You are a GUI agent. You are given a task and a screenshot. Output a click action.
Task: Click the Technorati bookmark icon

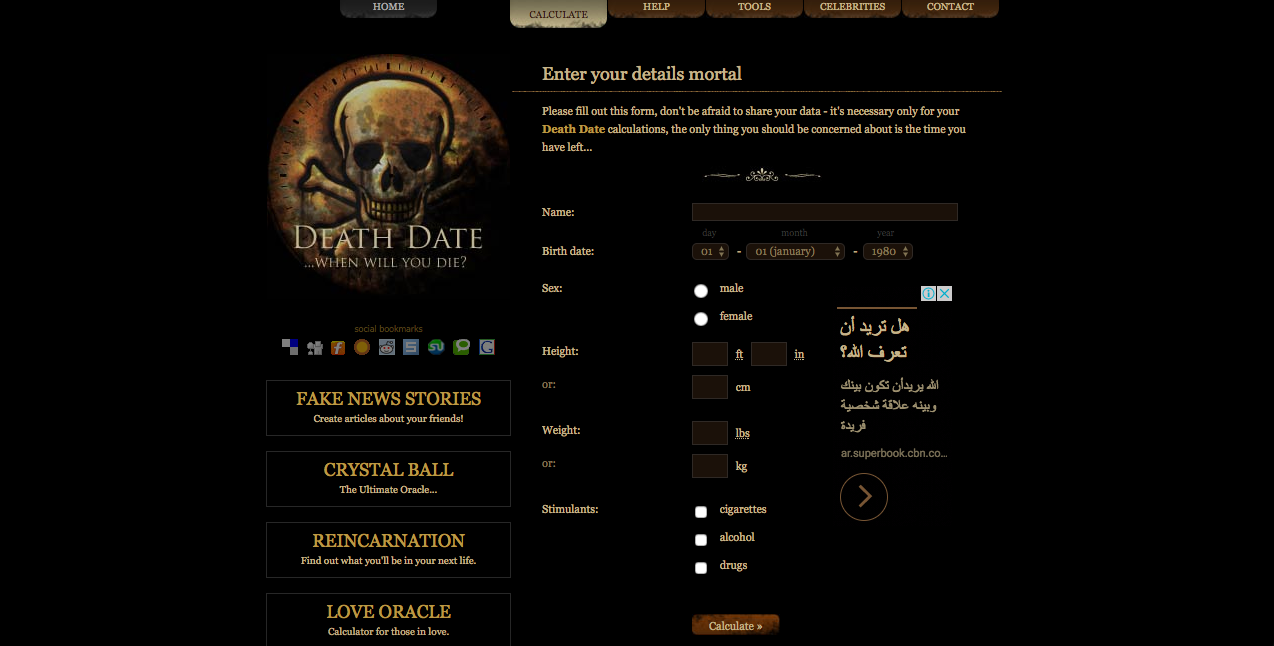pos(462,347)
